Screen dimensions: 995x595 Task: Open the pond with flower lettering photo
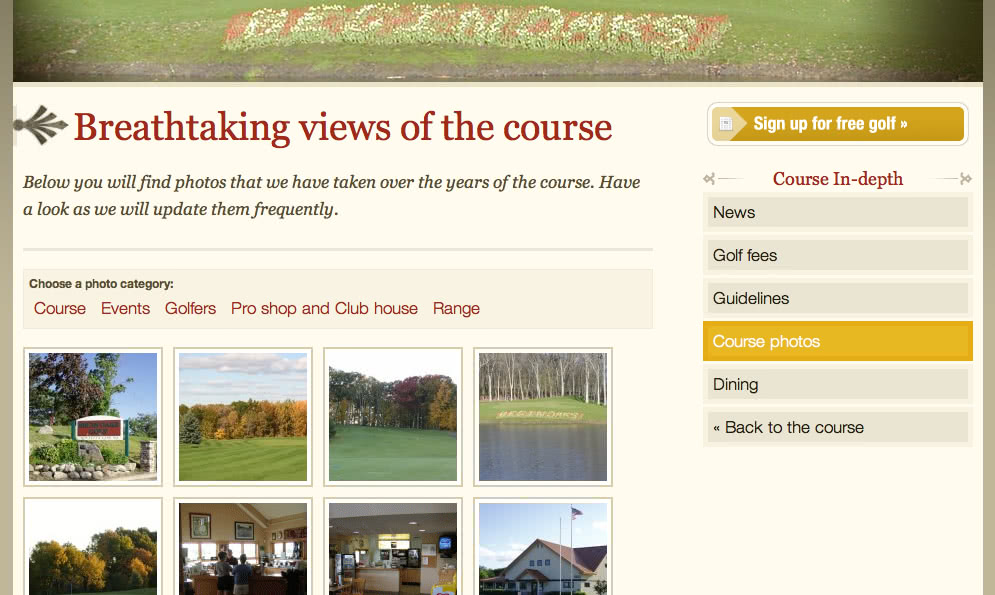pos(543,417)
